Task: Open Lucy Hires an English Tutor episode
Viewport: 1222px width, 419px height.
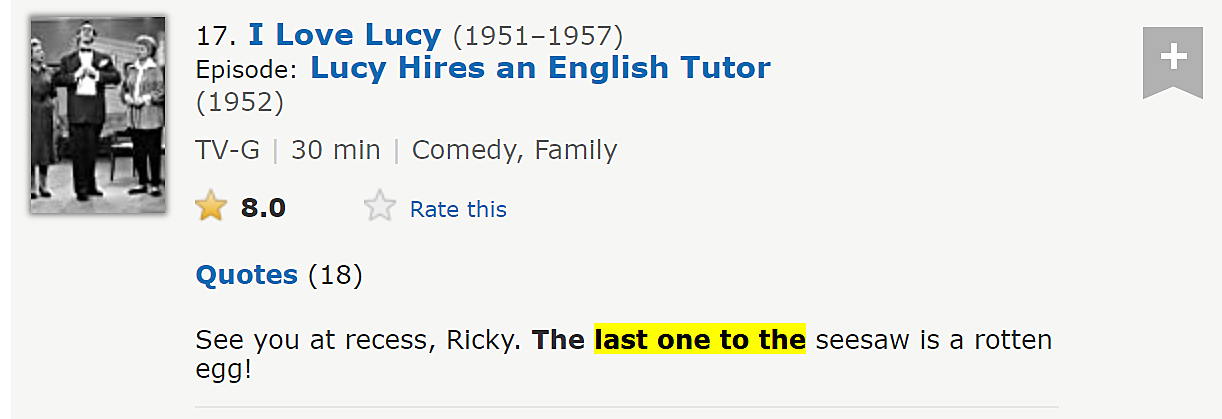Action: pos(541,68)
